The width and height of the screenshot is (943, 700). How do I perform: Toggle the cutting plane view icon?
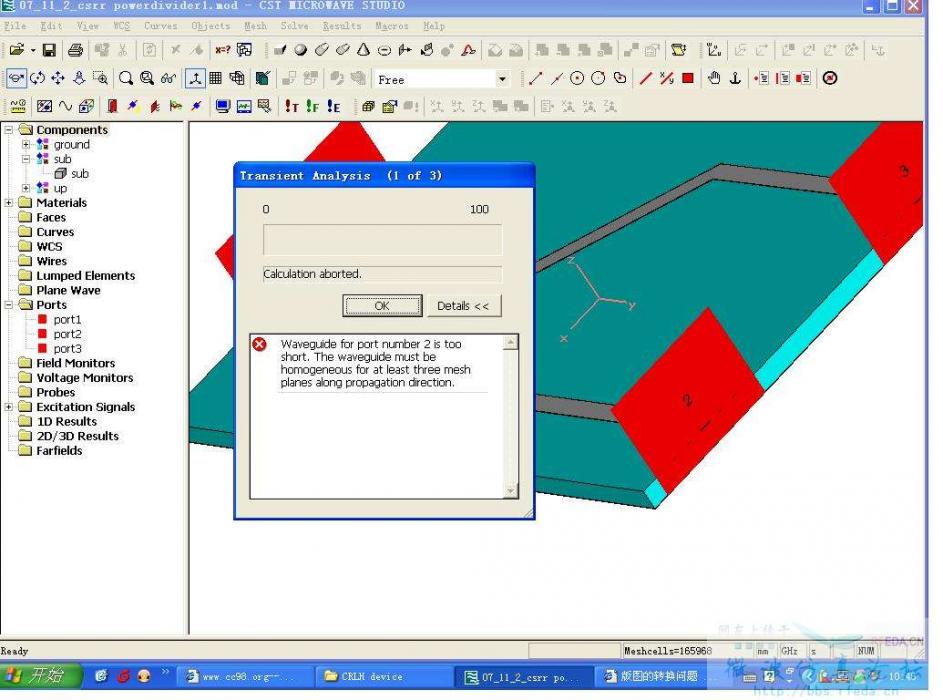coord(262,78)
